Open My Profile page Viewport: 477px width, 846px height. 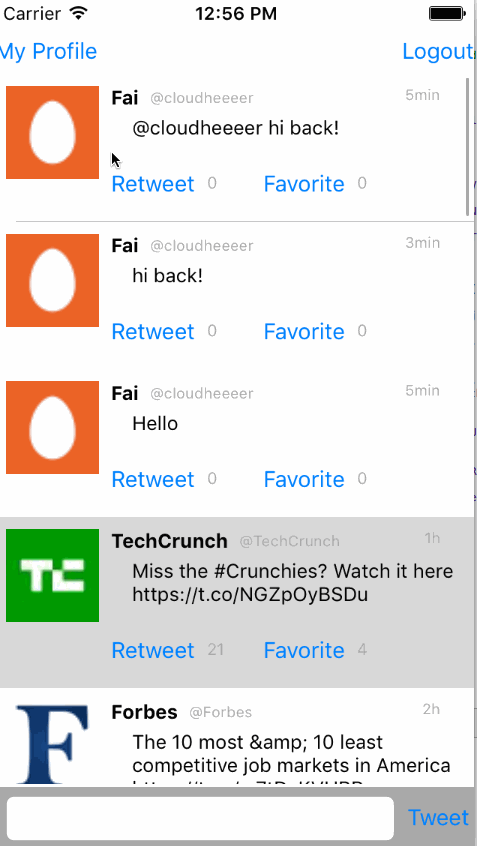tap(49, 51)
